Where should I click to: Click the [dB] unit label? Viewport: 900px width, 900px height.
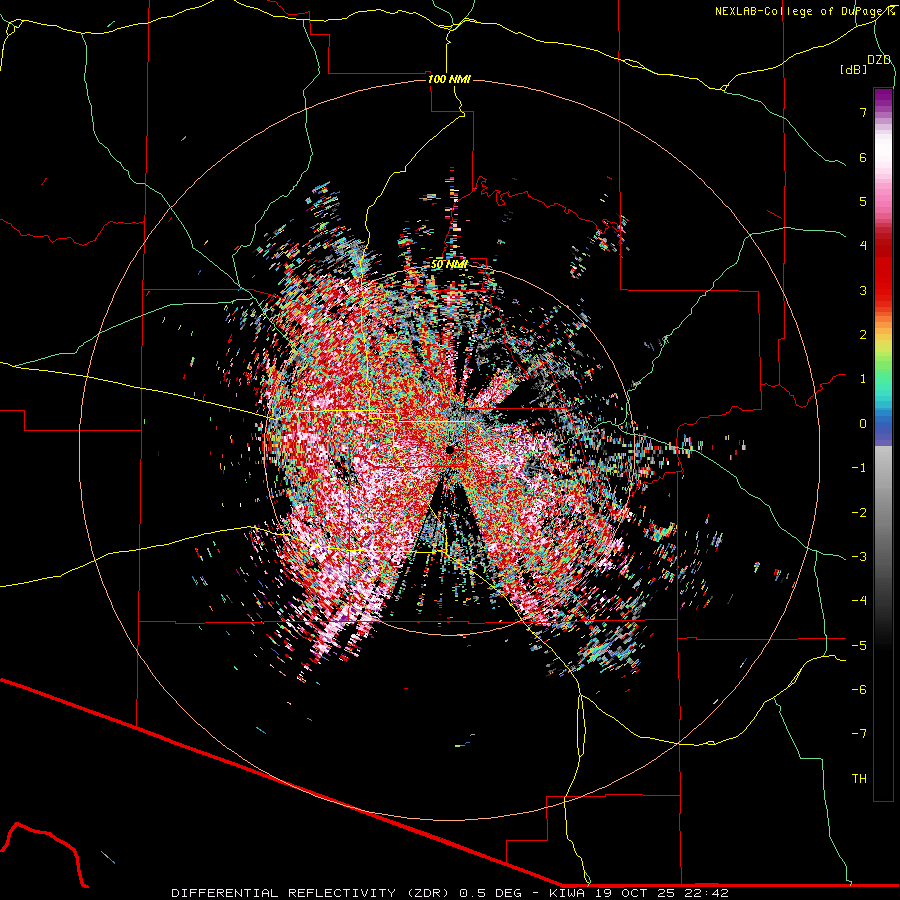tap(853, 70)
